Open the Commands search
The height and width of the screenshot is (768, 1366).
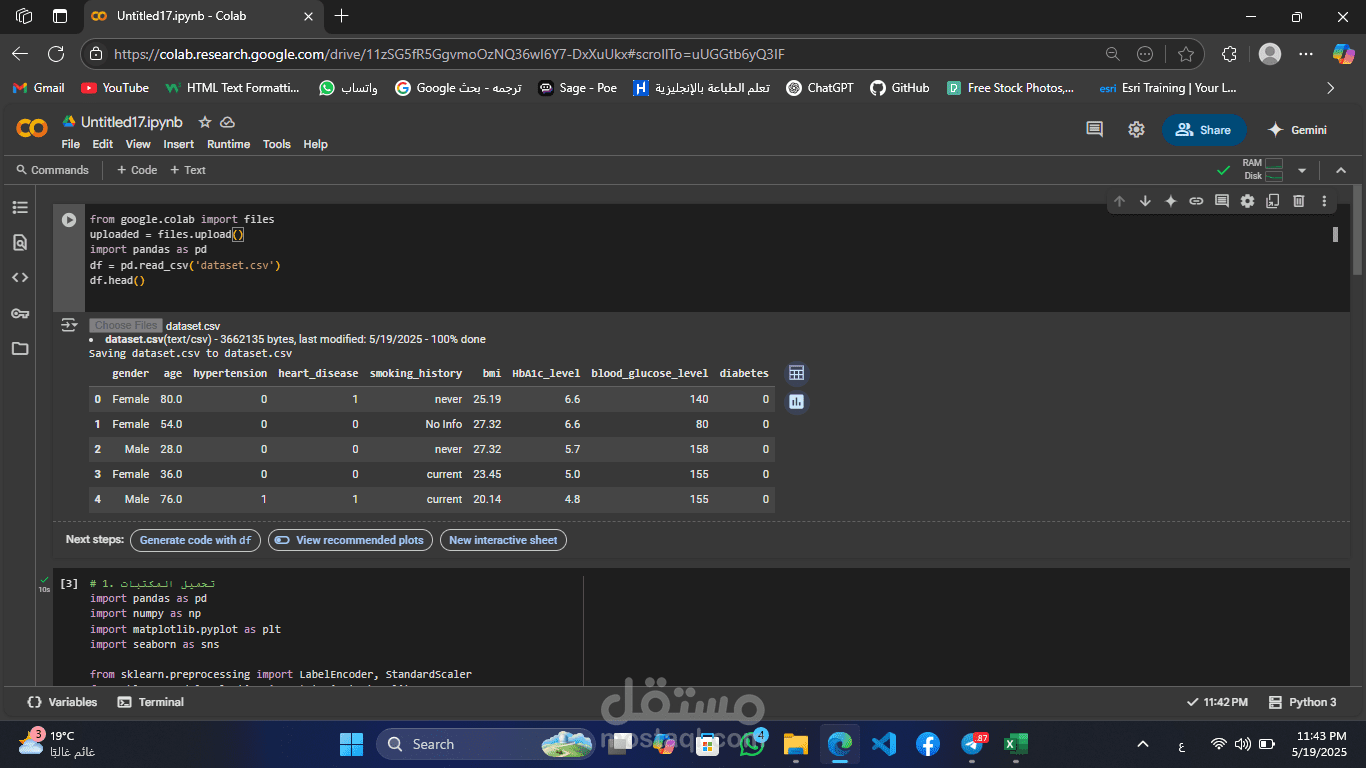tap(53, 170)
